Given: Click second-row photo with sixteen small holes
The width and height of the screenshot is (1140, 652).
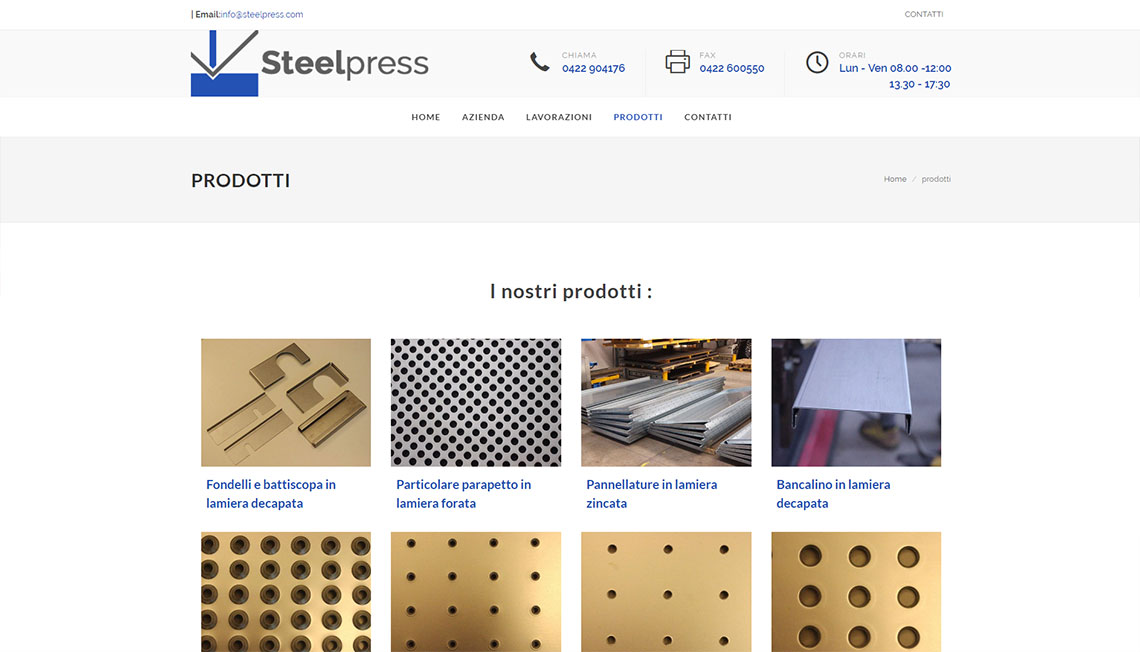Looking at the screenshot, I should point(476,592).
